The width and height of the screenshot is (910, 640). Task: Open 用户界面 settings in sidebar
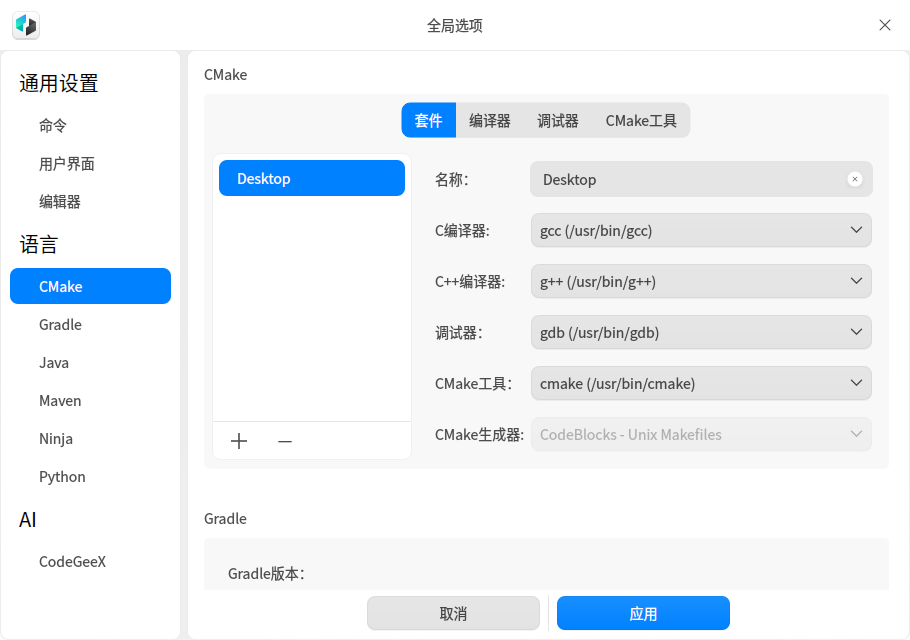91,164
